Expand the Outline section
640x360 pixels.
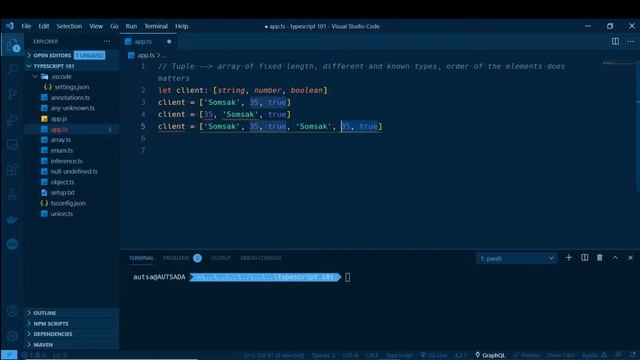click(x=72, y=313)
